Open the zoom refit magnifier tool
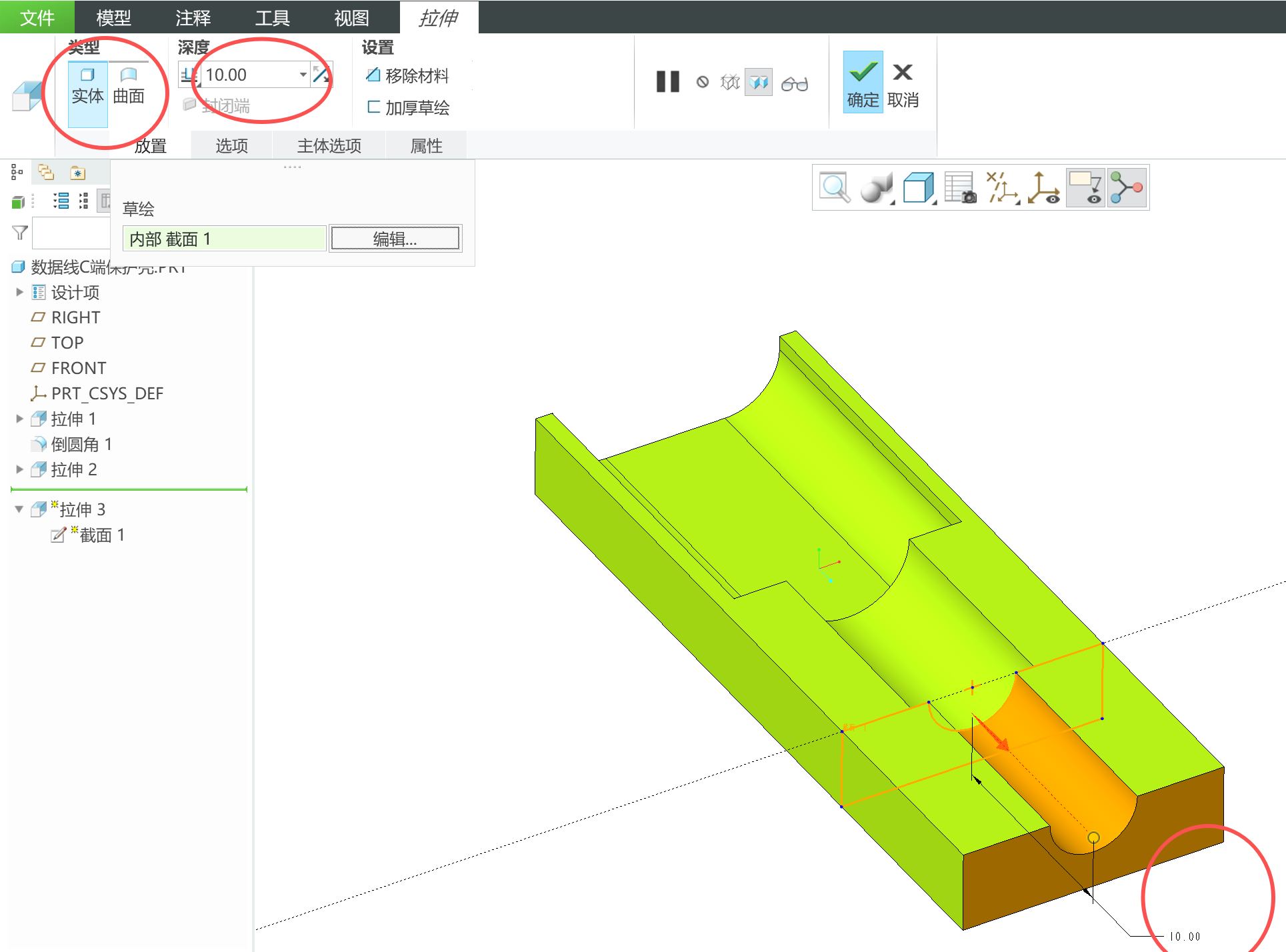The height and width of the screenshot is (952, 1286). point(834,187)
